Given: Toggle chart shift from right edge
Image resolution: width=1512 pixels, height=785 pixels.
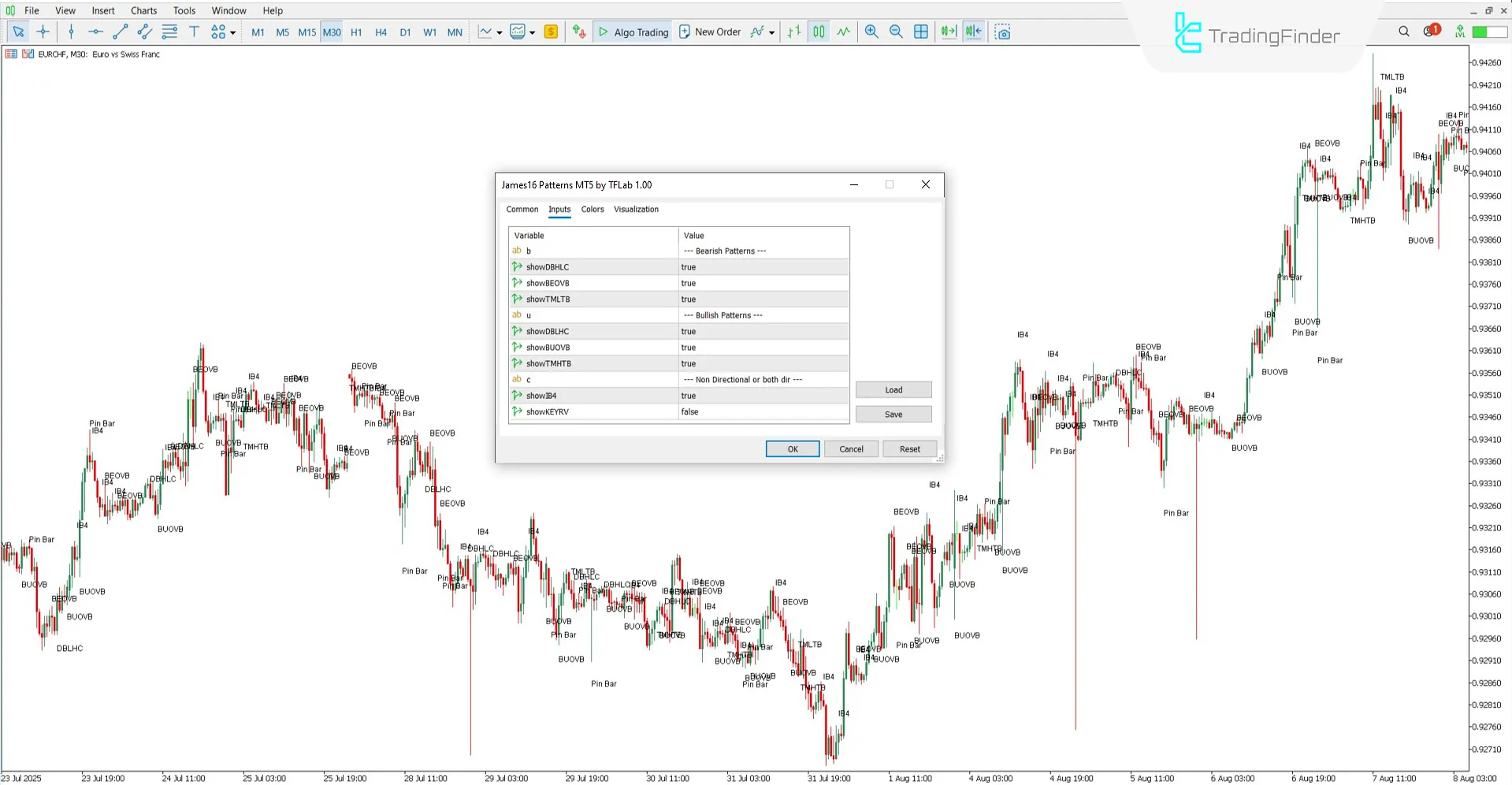Looking at the screenshot, I should [x=973, y=32].
